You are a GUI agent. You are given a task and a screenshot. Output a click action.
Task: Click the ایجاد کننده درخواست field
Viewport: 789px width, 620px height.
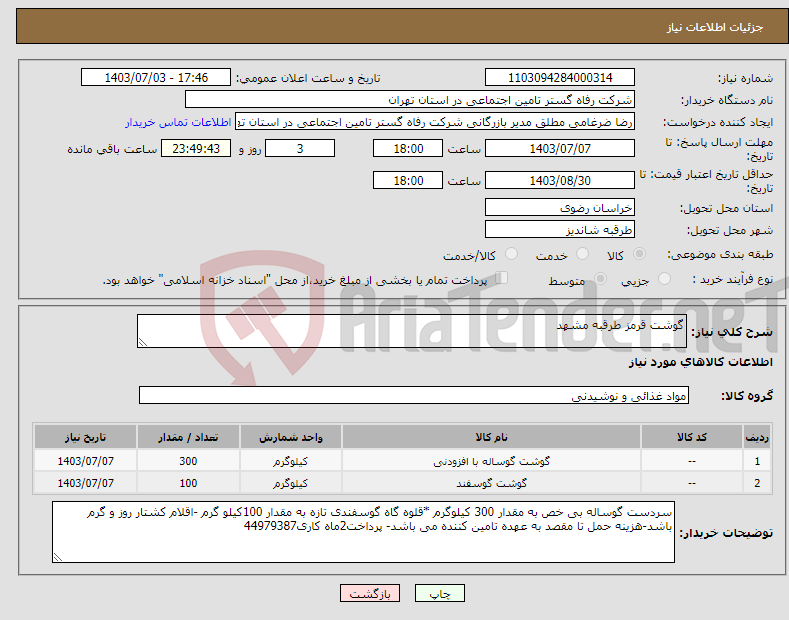coord(435,122)
